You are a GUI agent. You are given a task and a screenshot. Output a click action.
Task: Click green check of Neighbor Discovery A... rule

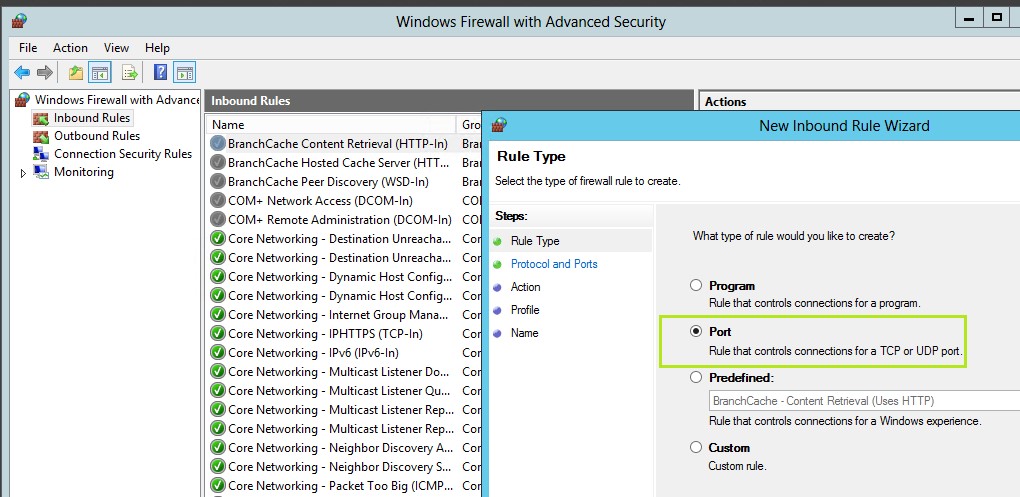218,448
